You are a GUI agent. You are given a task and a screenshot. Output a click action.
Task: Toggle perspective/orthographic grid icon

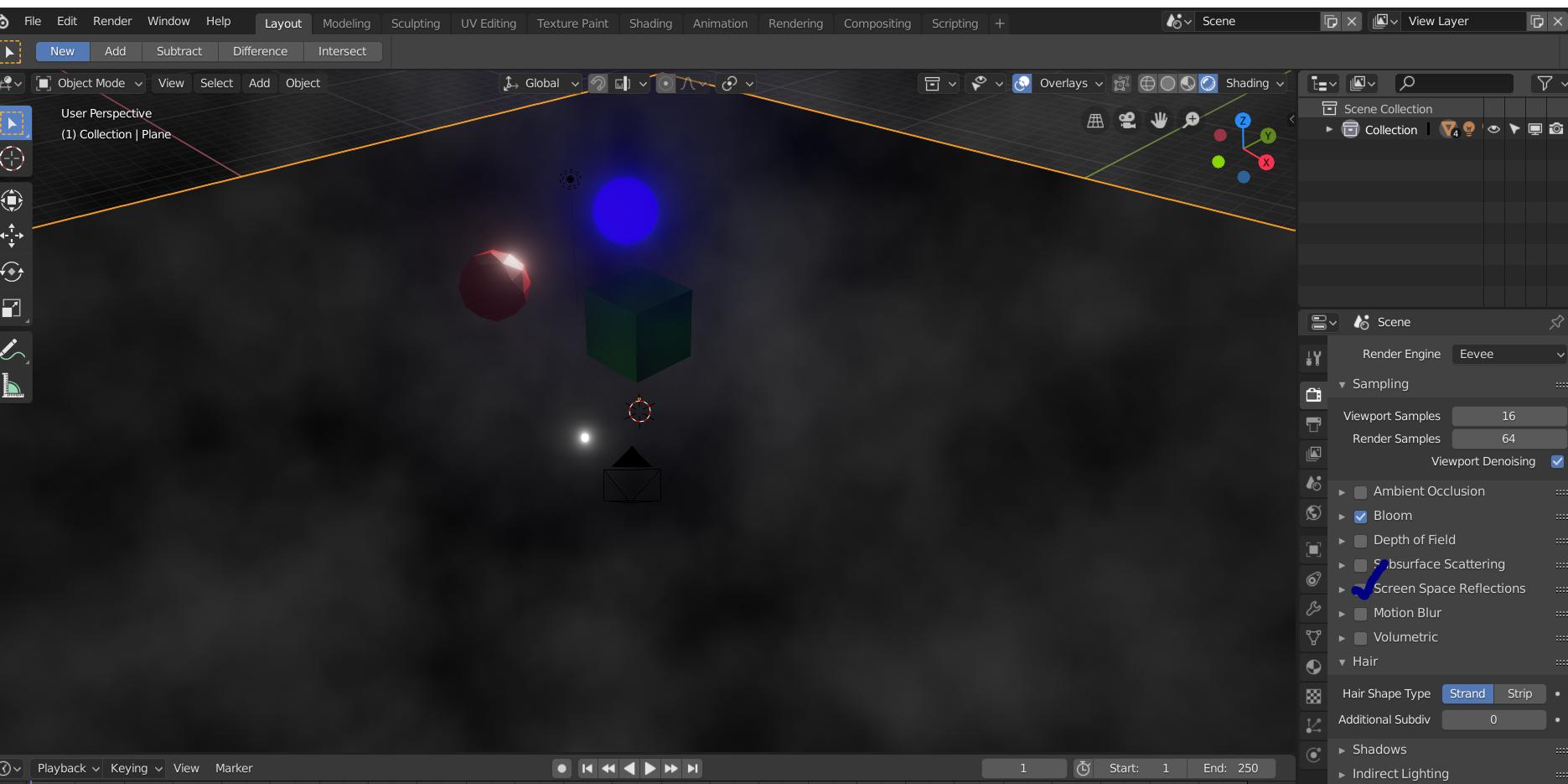(1095, 121)
